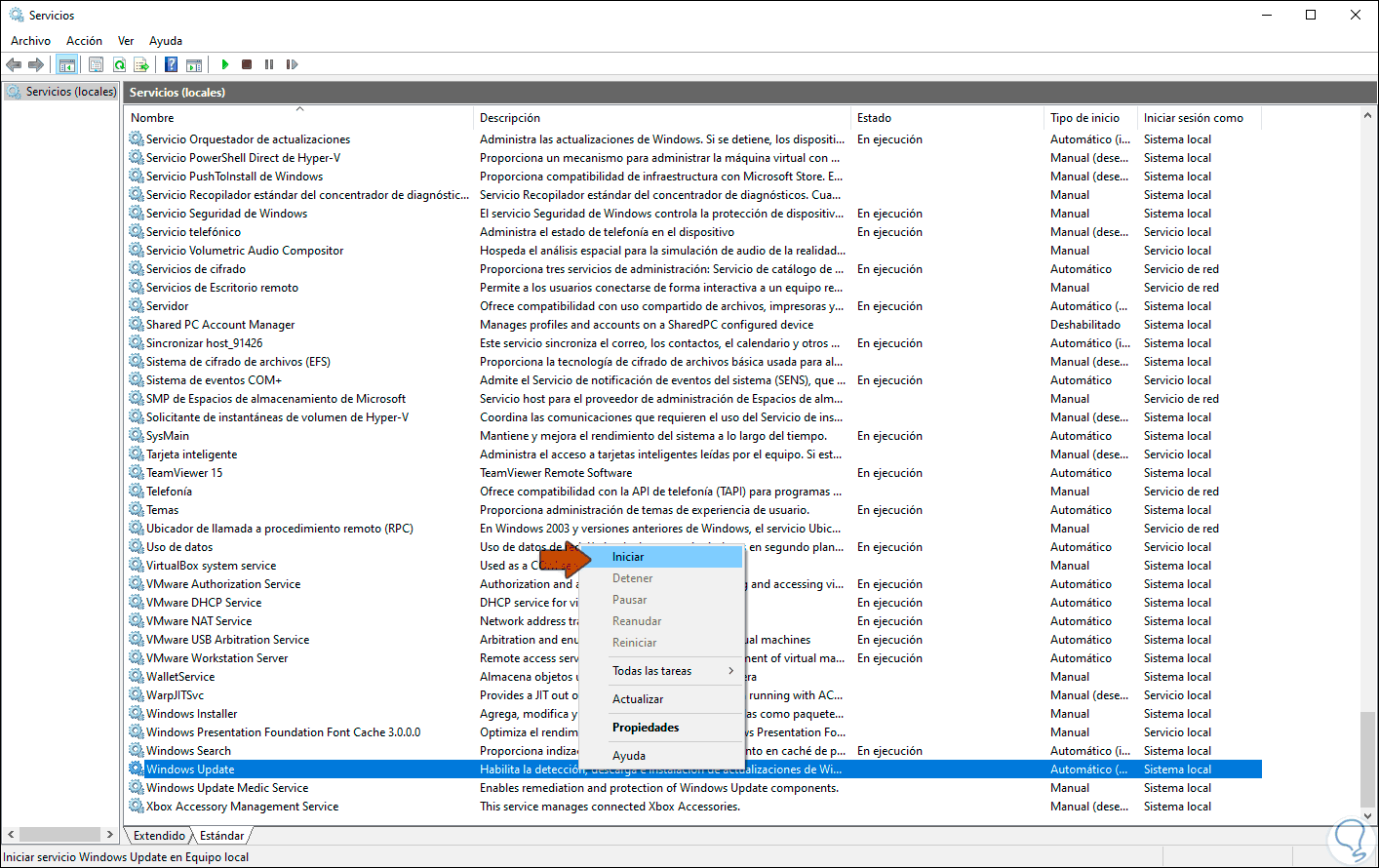Click the down arrow of the vertical scrollbar
The image size is (1379, 868).
point(1367,816)
